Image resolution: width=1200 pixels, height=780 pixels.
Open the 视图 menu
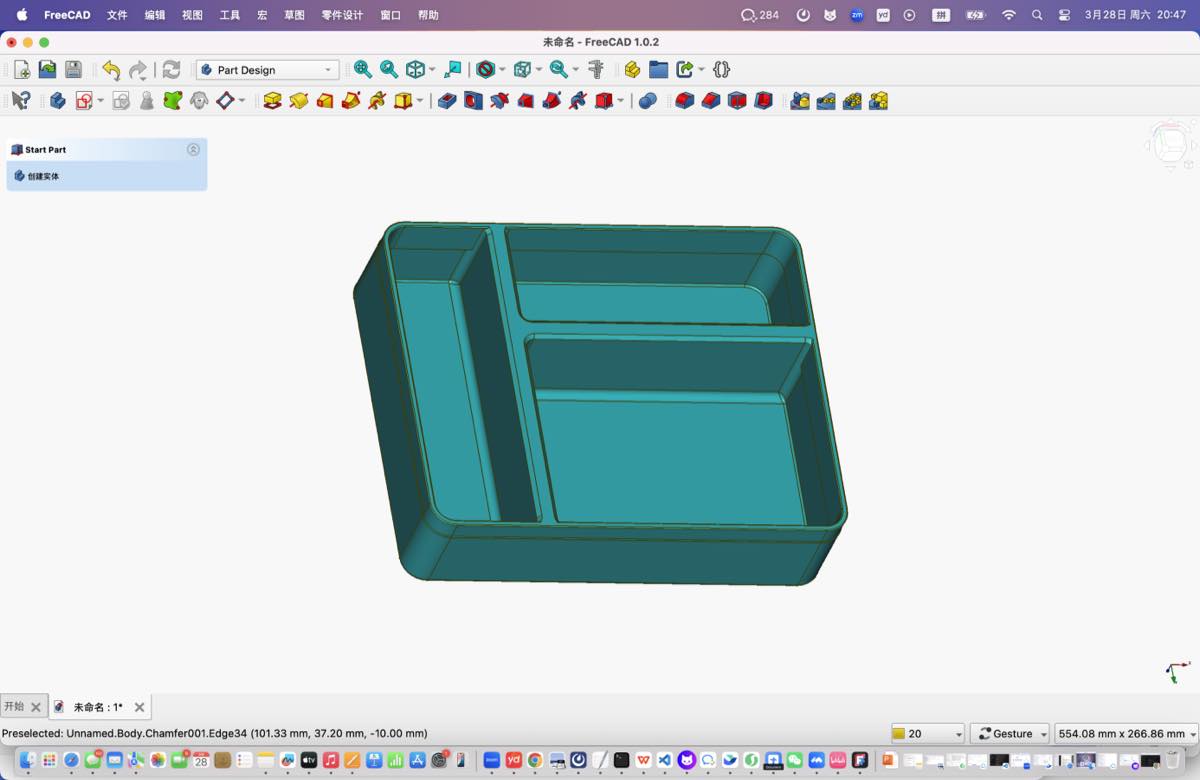pyautogui.click(x=193, y=15)
